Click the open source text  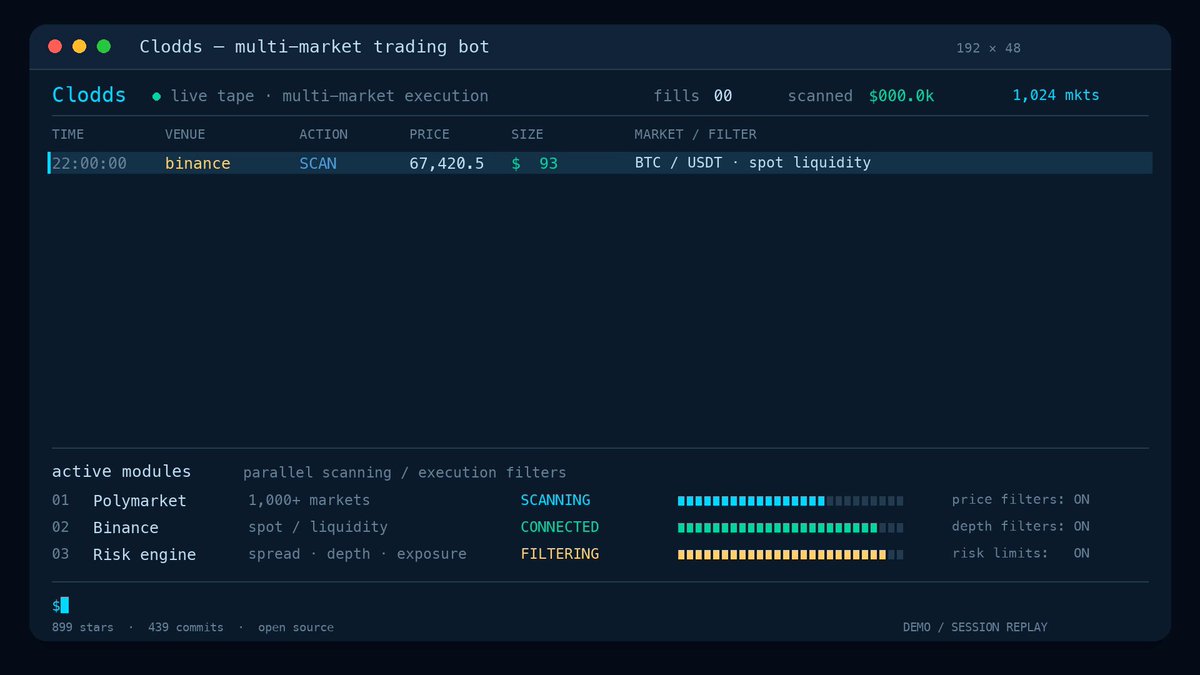coord(296,628)
